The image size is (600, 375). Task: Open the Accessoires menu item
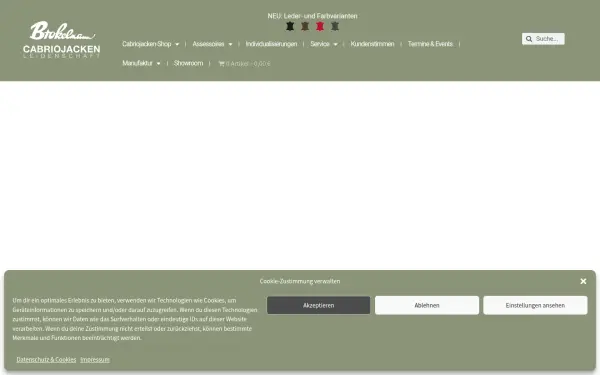pos(208,44)
